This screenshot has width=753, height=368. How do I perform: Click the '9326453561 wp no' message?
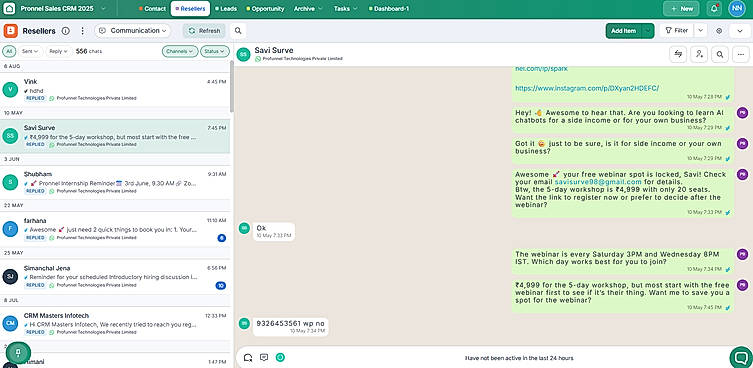(291, 327)
